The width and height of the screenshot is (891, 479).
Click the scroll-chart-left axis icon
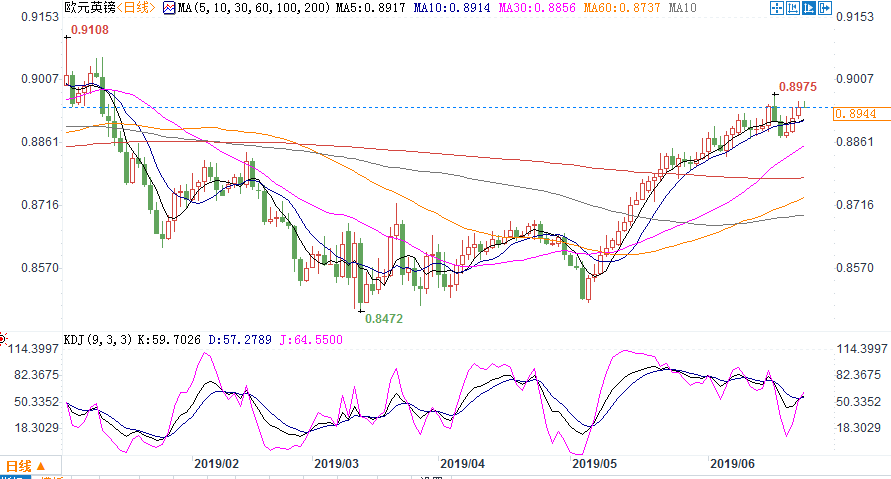click(x=793, y=8)
